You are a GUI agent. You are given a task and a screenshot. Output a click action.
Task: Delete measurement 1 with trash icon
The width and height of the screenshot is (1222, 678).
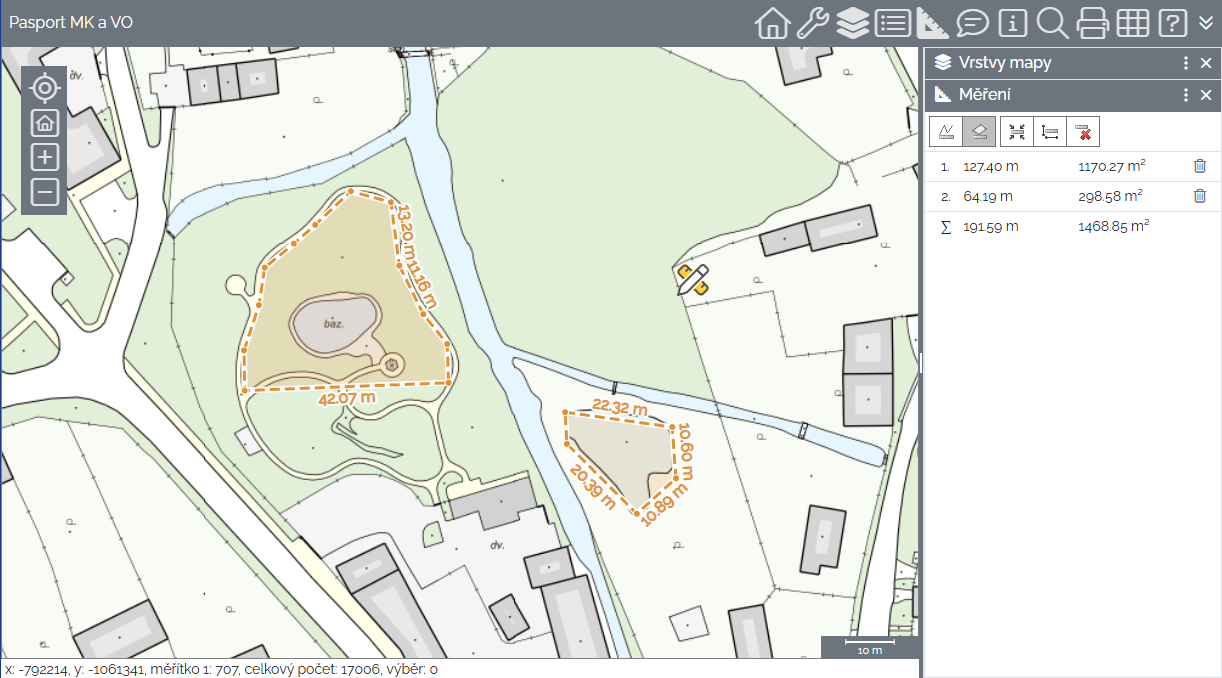(1200, 167)
